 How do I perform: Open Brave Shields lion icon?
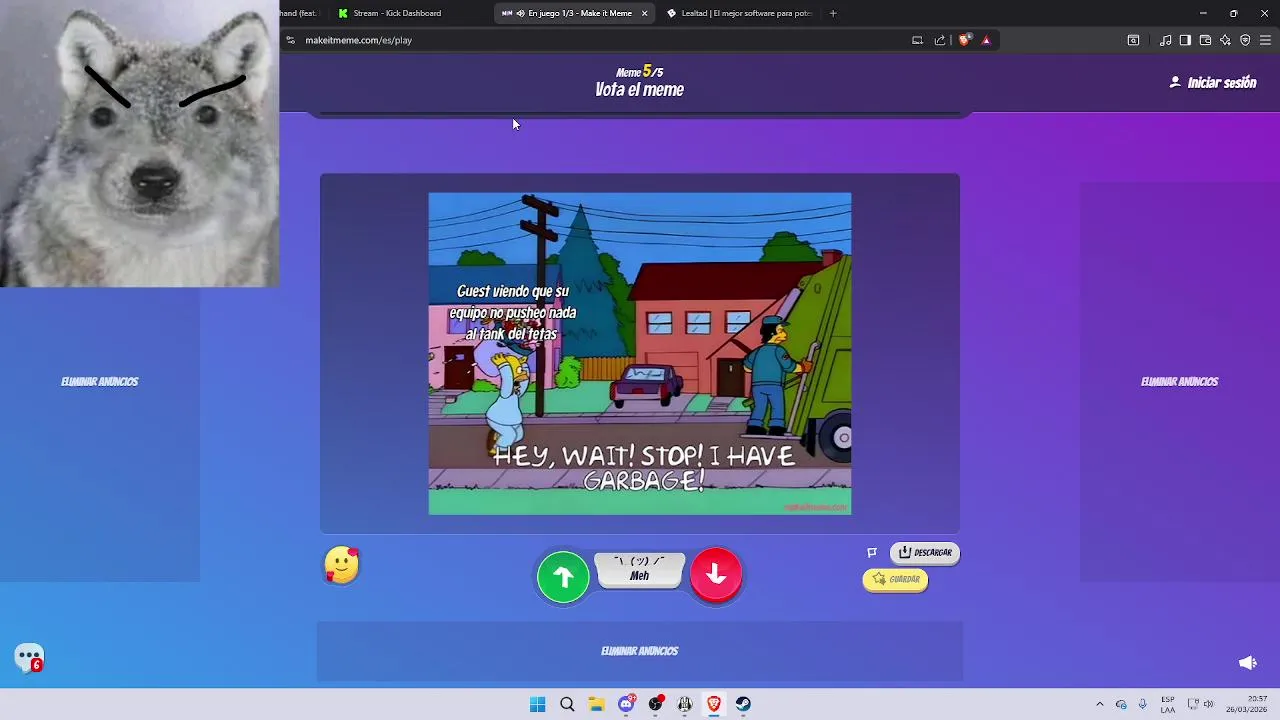[964, 40]
